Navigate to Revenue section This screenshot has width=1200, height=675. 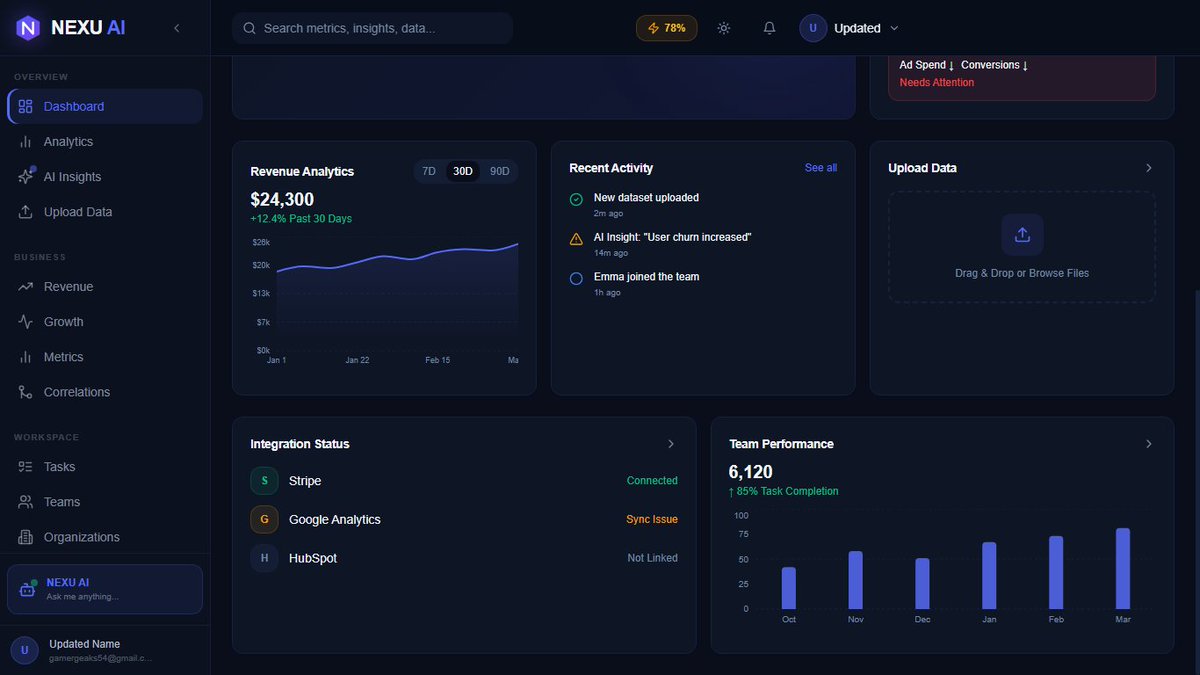(x=105, y=287)
